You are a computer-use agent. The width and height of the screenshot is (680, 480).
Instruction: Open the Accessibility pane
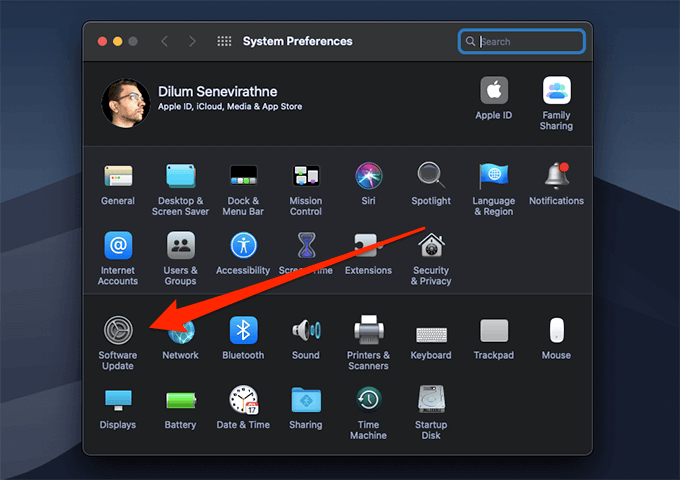coord(243,246)
